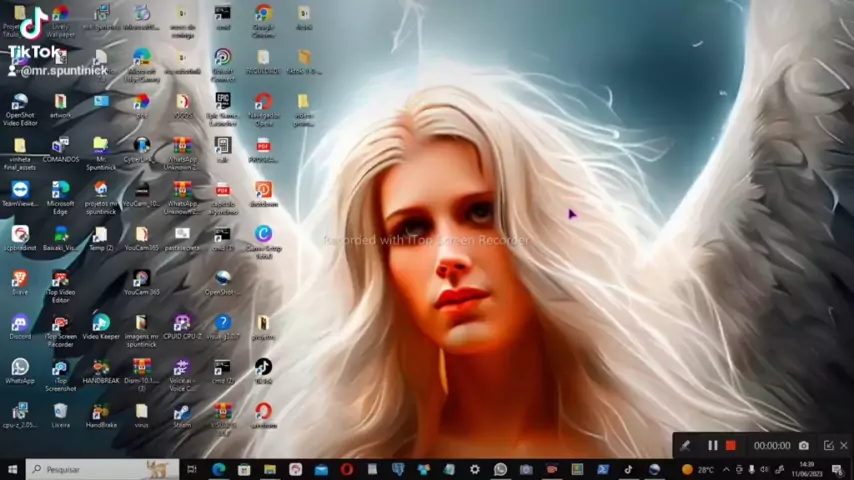Open Task View from the taskbar

tap(192, 469)
